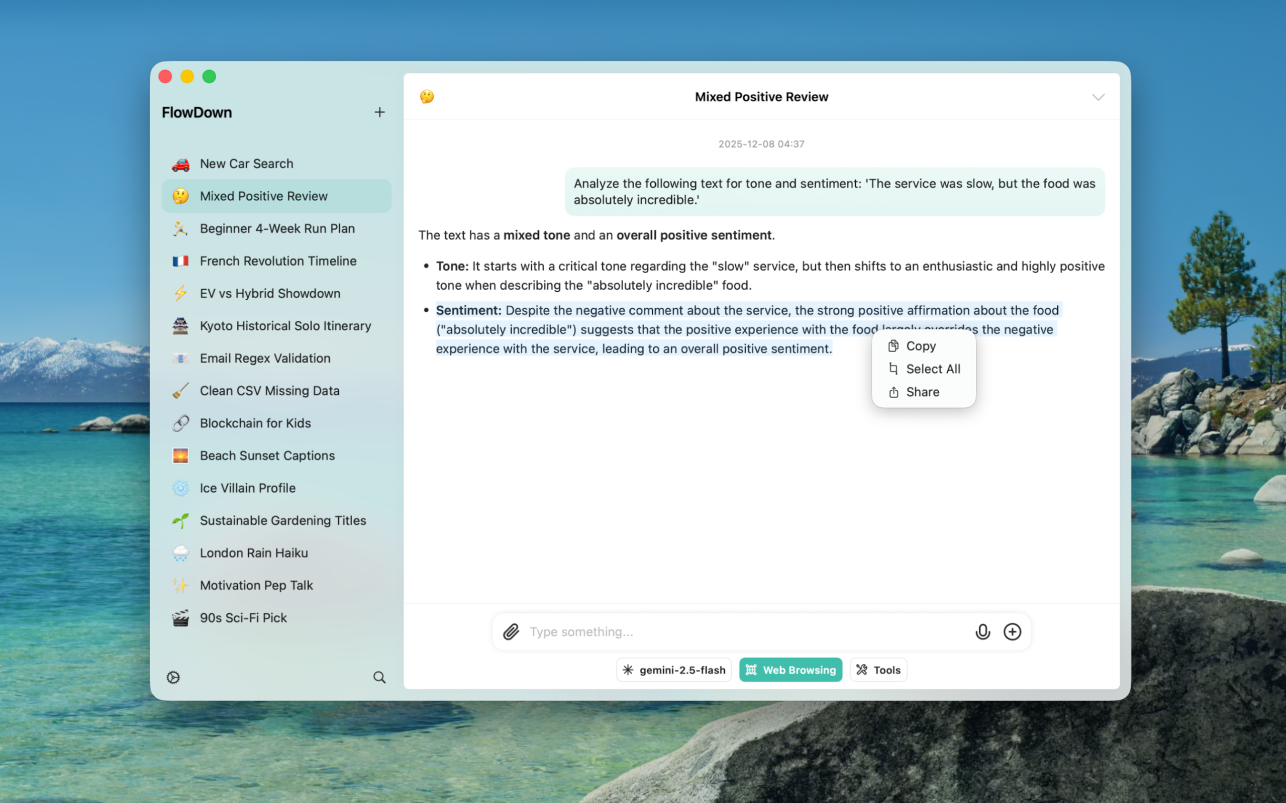This screenshot has width=1286, height=803.
Task: Open the gemini-2.5-flash model selector
Action: tap(673, 669)
